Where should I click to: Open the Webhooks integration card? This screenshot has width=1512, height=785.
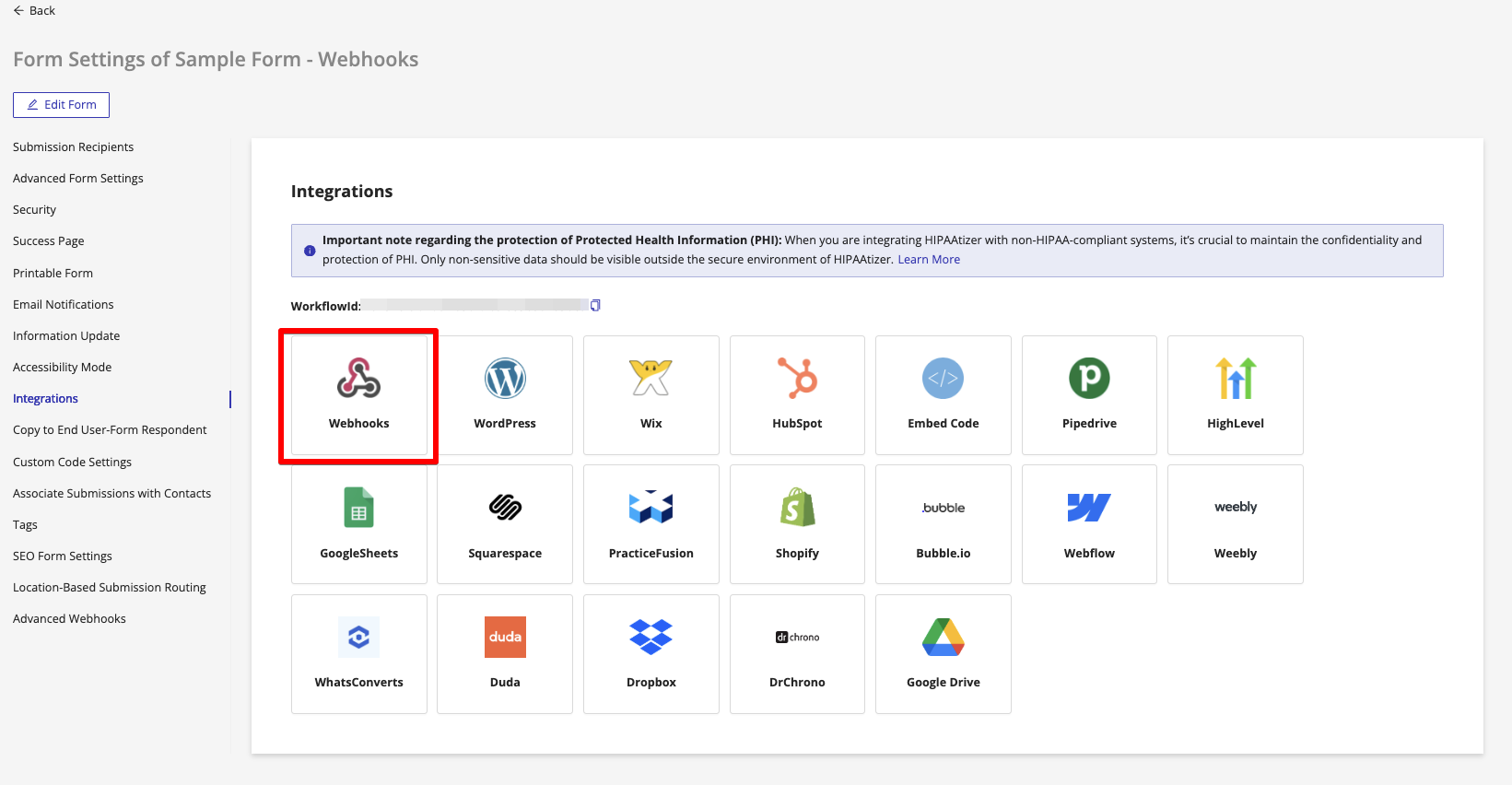(x=359, y=395)
